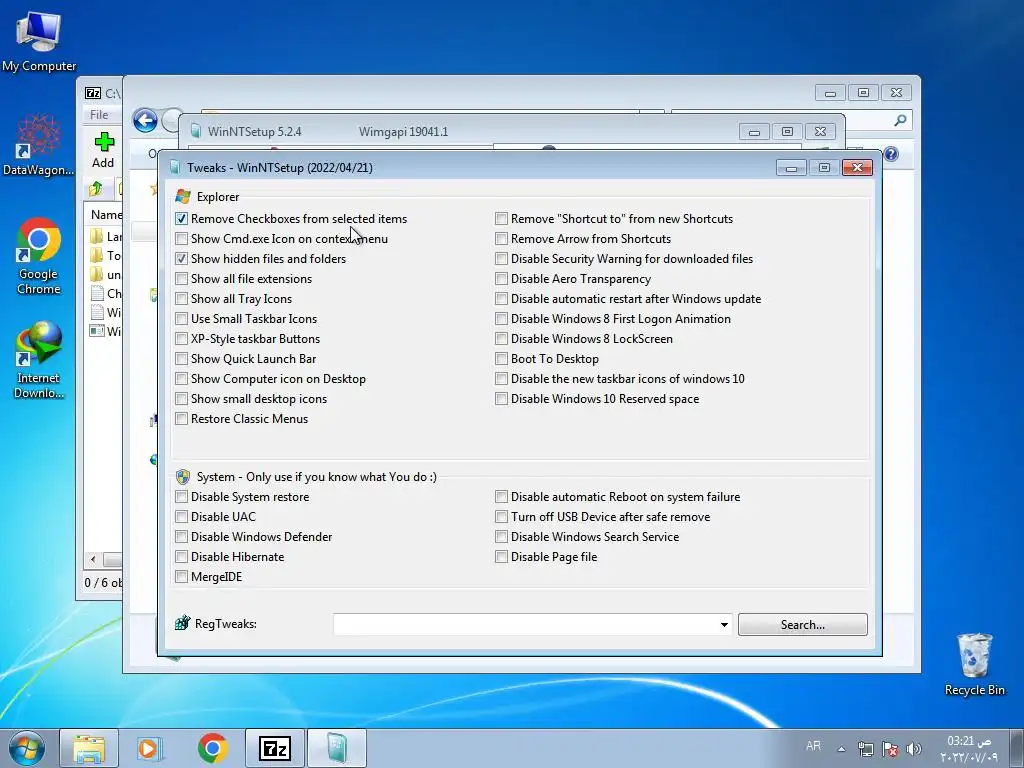This screenshot has width=1024, height=768.
Task: Enable Disable Aero Transparency
Action: tap(501, 279)
